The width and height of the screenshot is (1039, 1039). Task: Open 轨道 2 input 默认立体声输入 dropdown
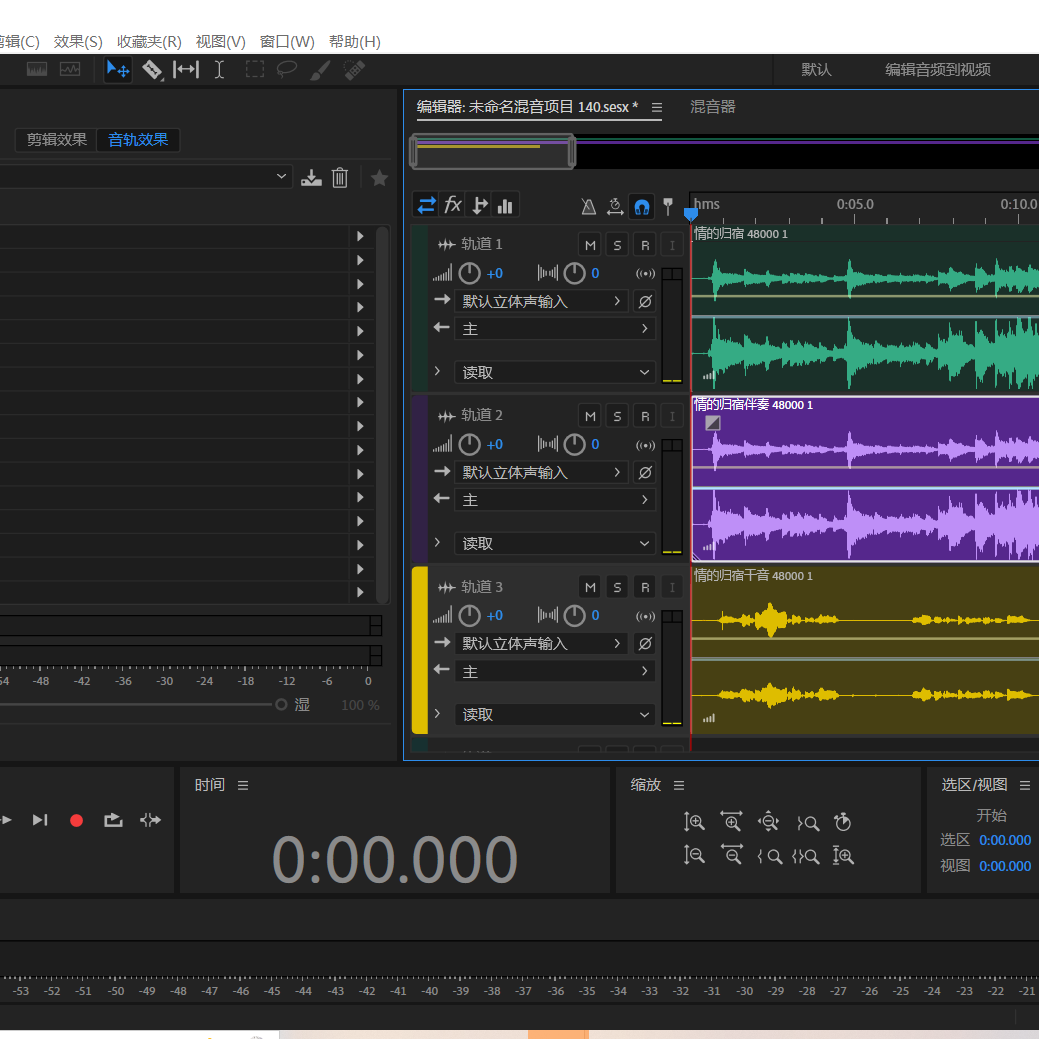[541, 472]
